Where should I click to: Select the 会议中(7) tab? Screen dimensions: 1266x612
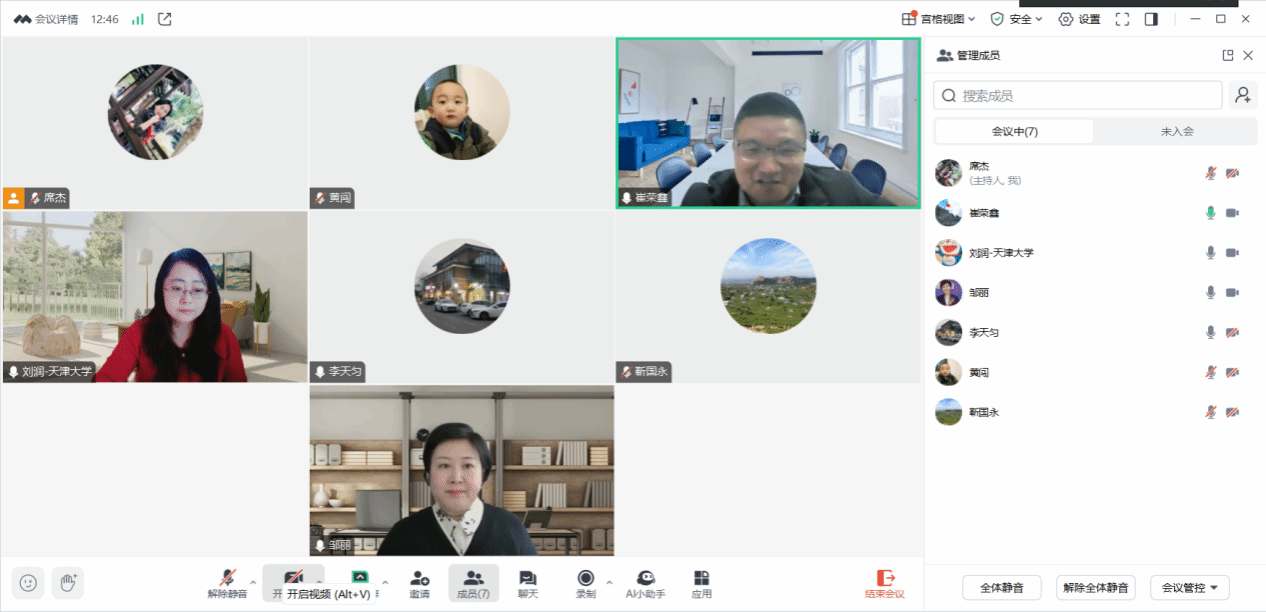[1014, 131]
